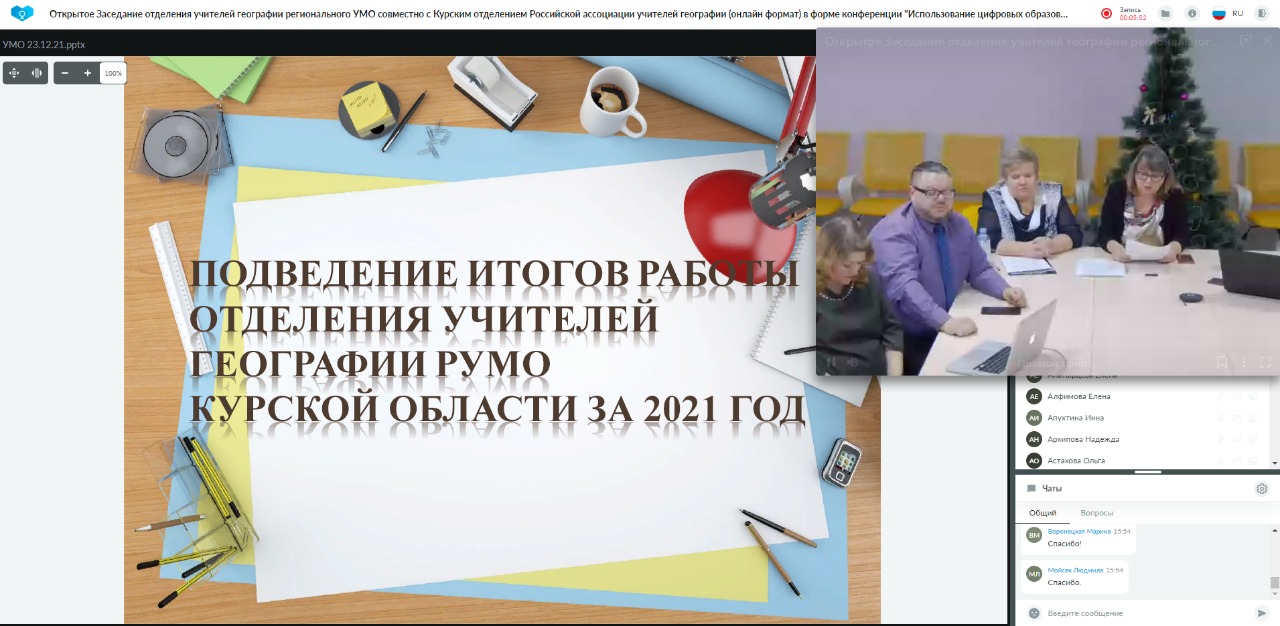
Task: Toggle screen sharing for Астахова Ольга
Action: pyautogui.click(x=1252, y=460)
